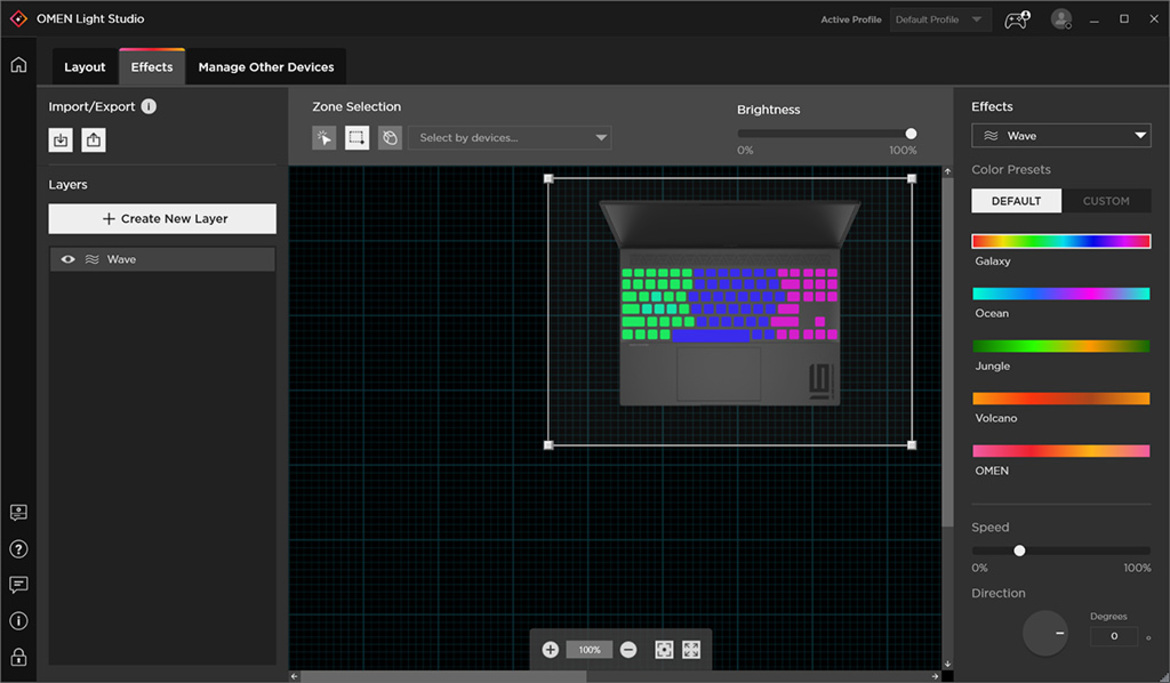Click the Brightness slider handle

(x=911, y=134)
